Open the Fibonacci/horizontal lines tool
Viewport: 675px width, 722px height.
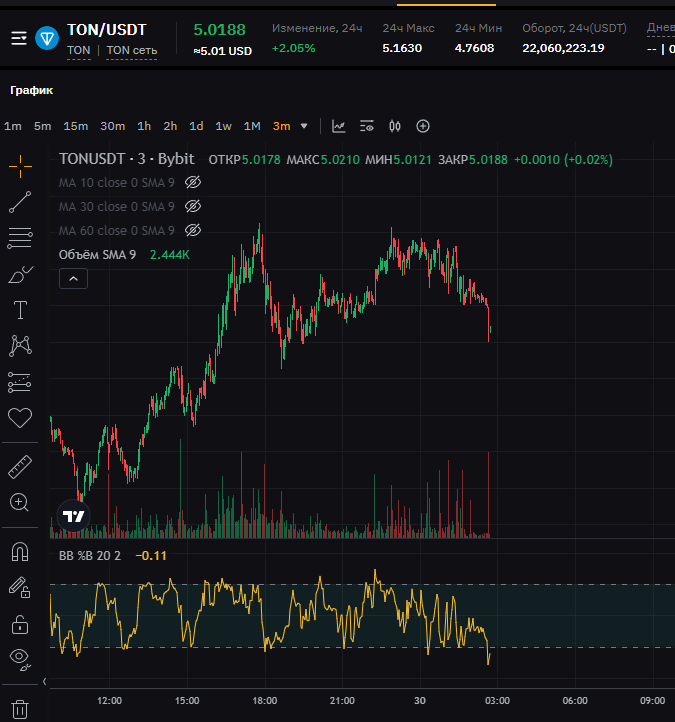point(20,238)
